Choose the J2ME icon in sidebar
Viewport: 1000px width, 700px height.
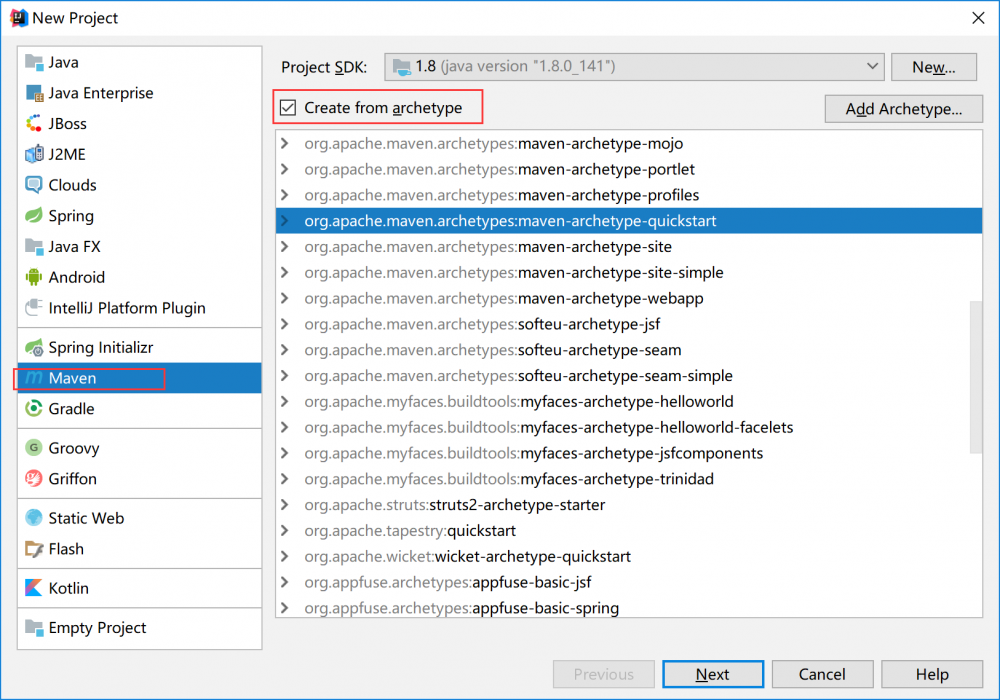pos(34,154)
